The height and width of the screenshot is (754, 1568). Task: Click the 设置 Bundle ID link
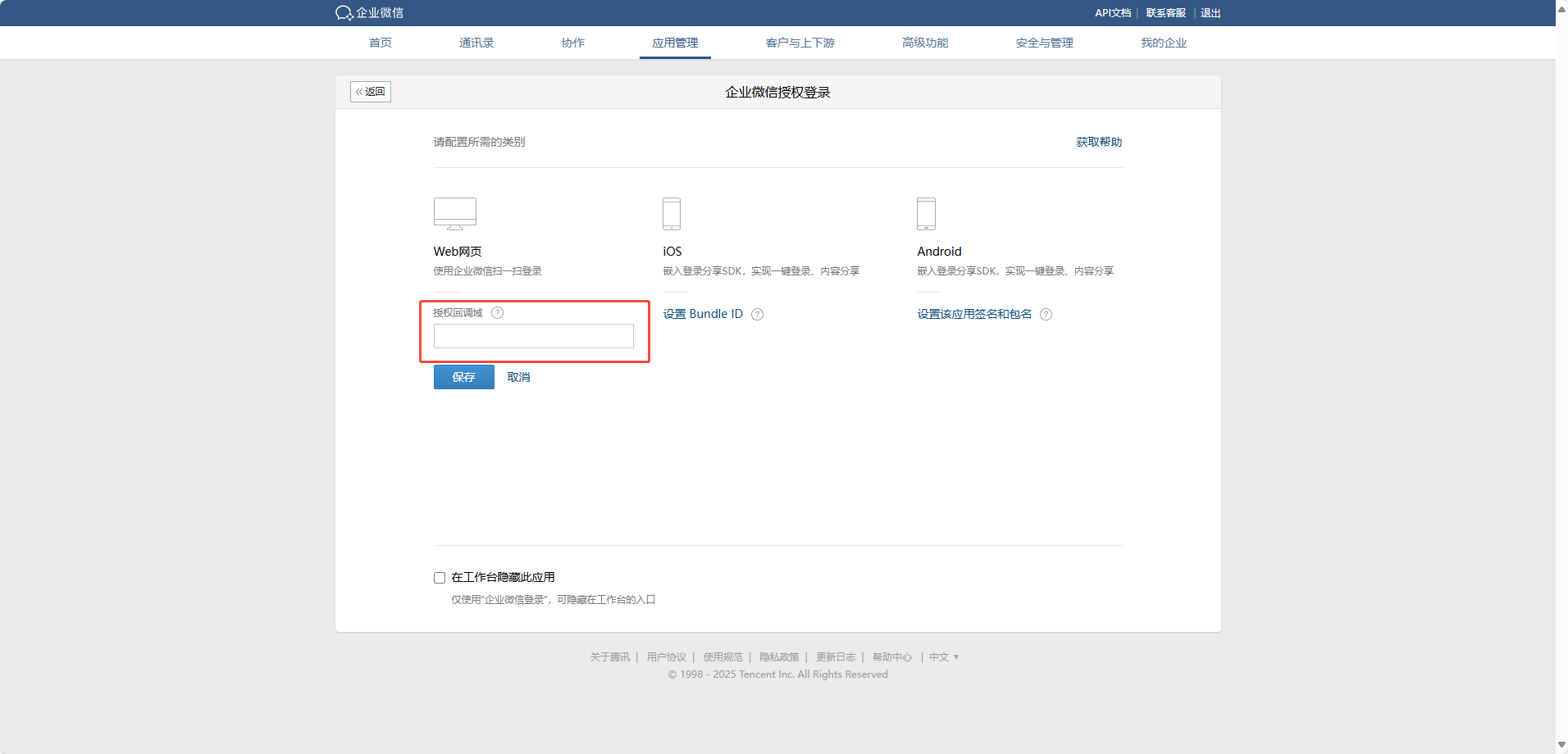click(x=703, y=314)
